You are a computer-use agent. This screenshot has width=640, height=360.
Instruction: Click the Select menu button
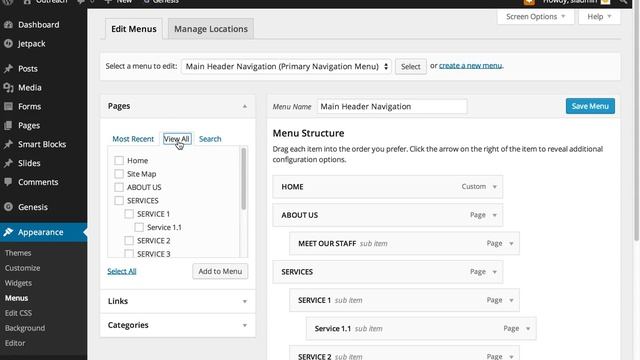(411, 67)
